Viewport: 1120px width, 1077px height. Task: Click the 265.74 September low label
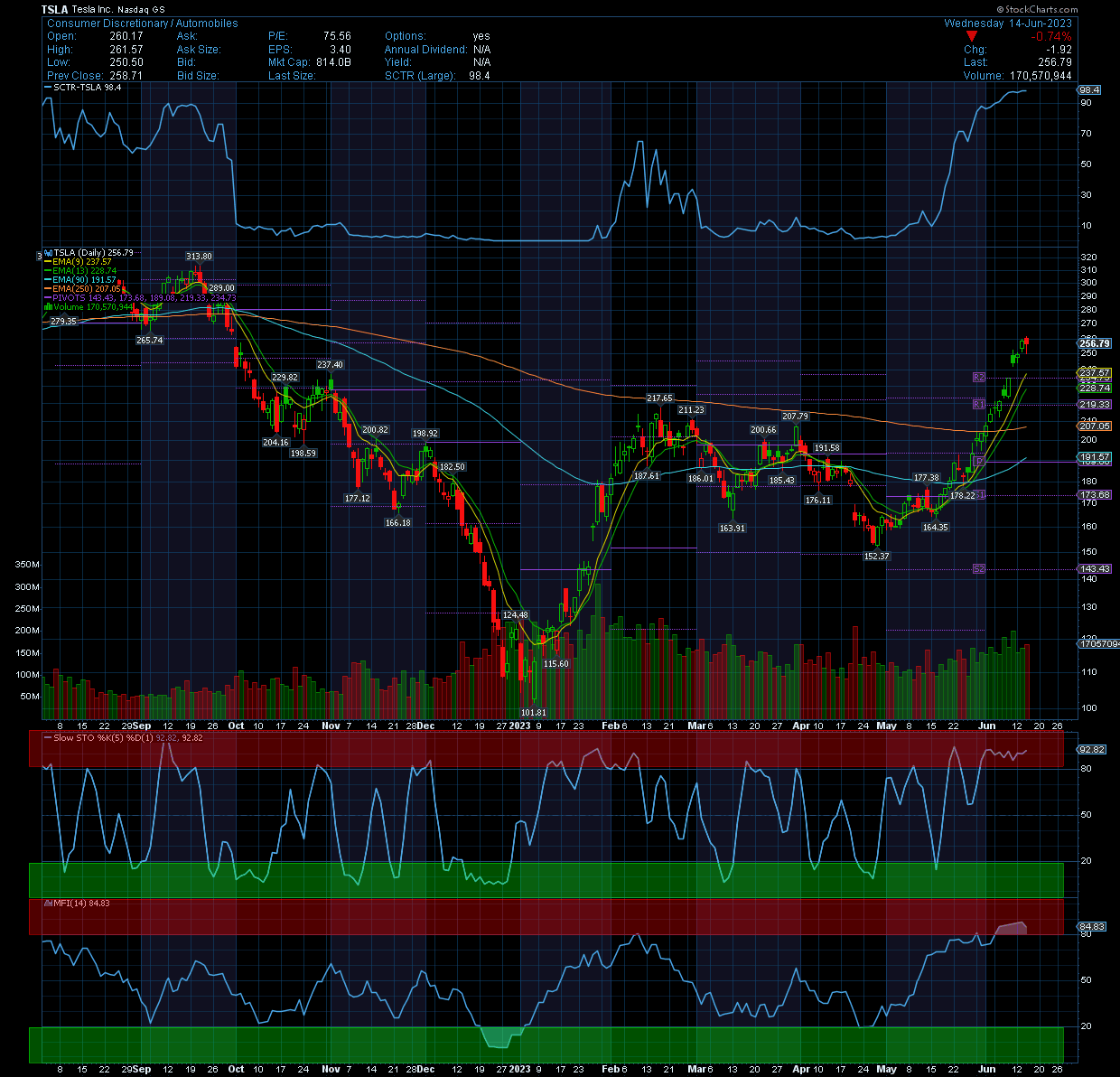click(x=149, y=341)
